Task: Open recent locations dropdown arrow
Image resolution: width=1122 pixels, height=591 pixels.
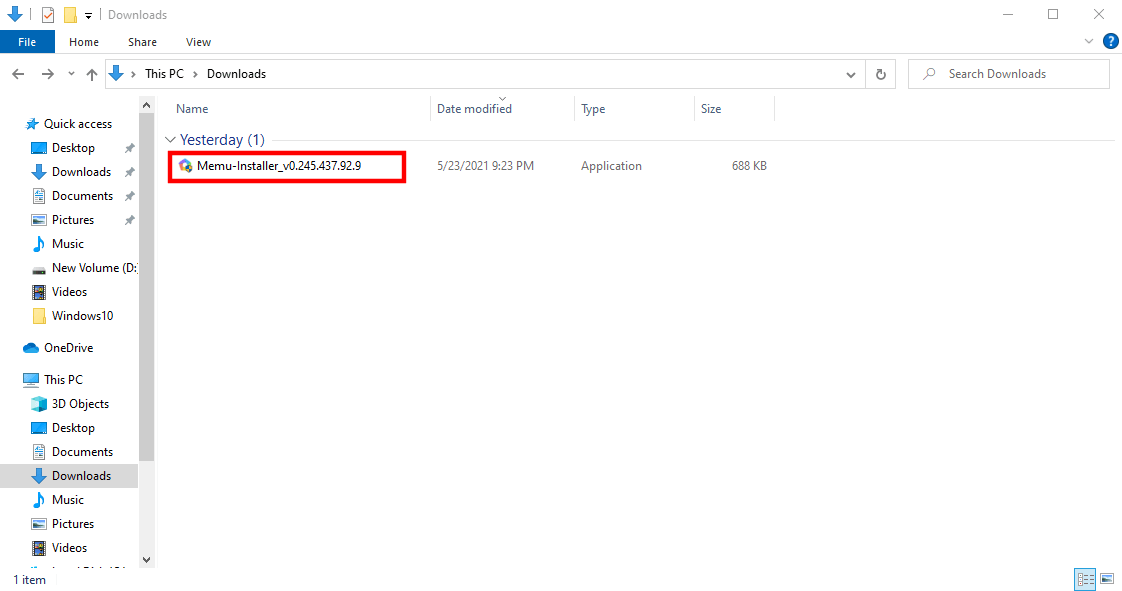Action: point(71,74)
